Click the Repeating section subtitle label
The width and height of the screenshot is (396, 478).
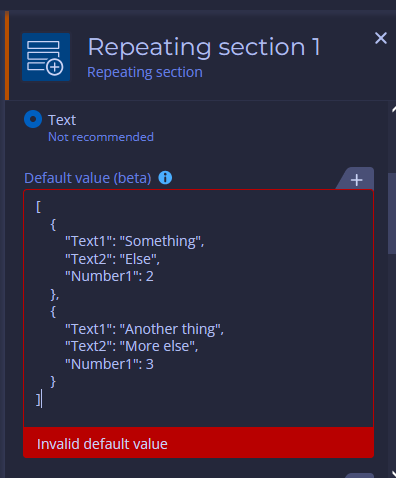pos(145,72)
